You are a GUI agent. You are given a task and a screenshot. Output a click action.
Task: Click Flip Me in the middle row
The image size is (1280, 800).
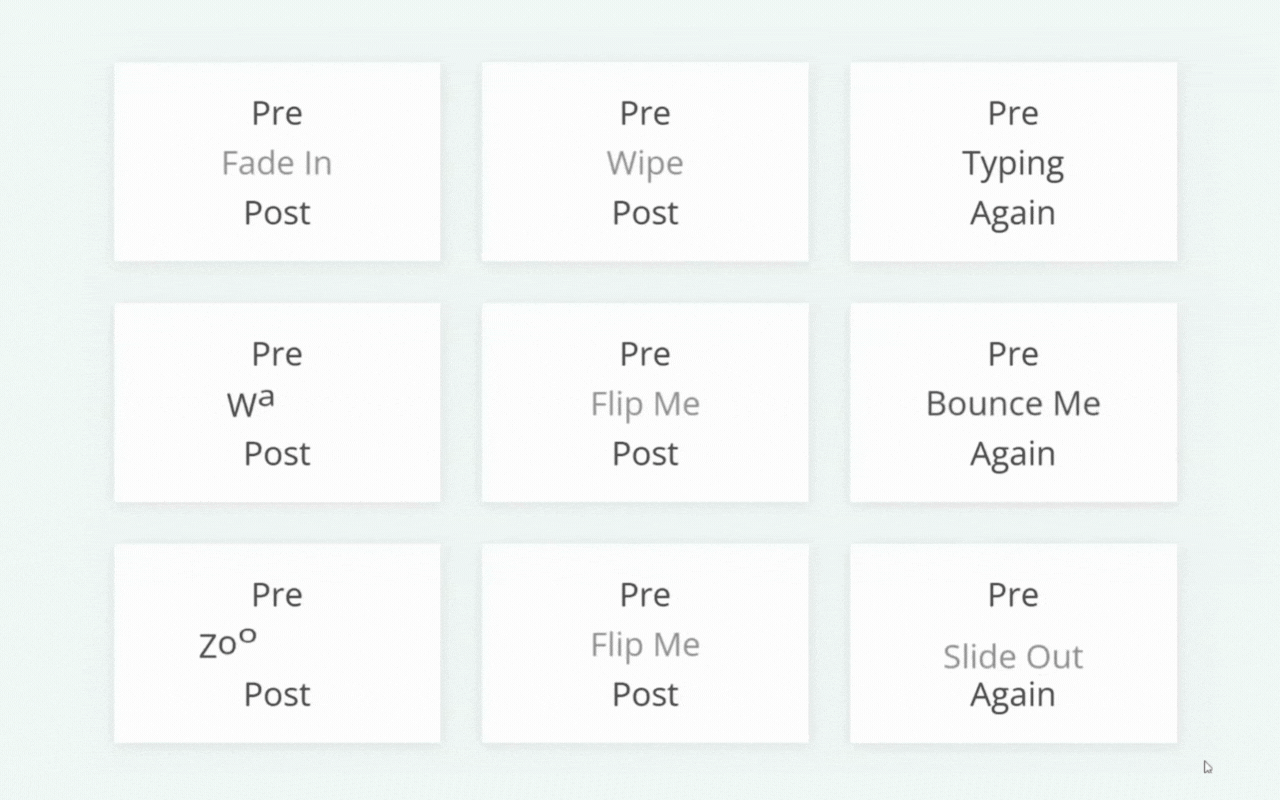645,404
